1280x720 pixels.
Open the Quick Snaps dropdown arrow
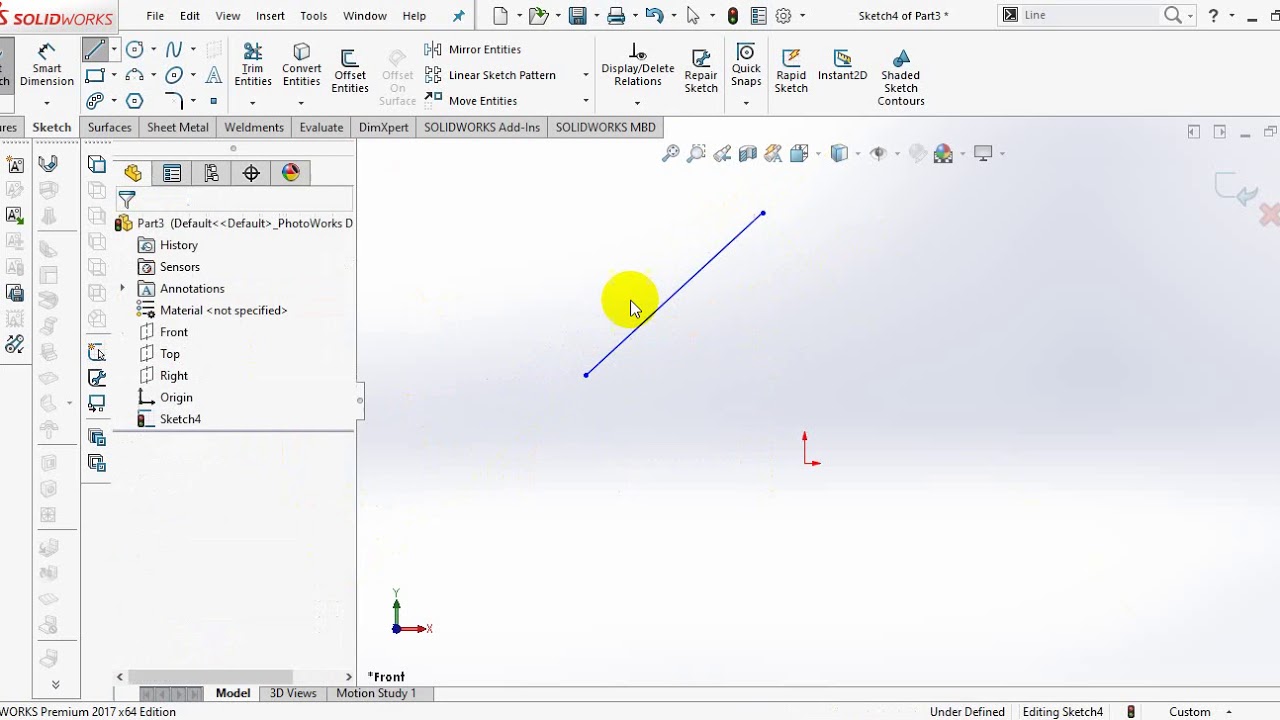[746, 102]
